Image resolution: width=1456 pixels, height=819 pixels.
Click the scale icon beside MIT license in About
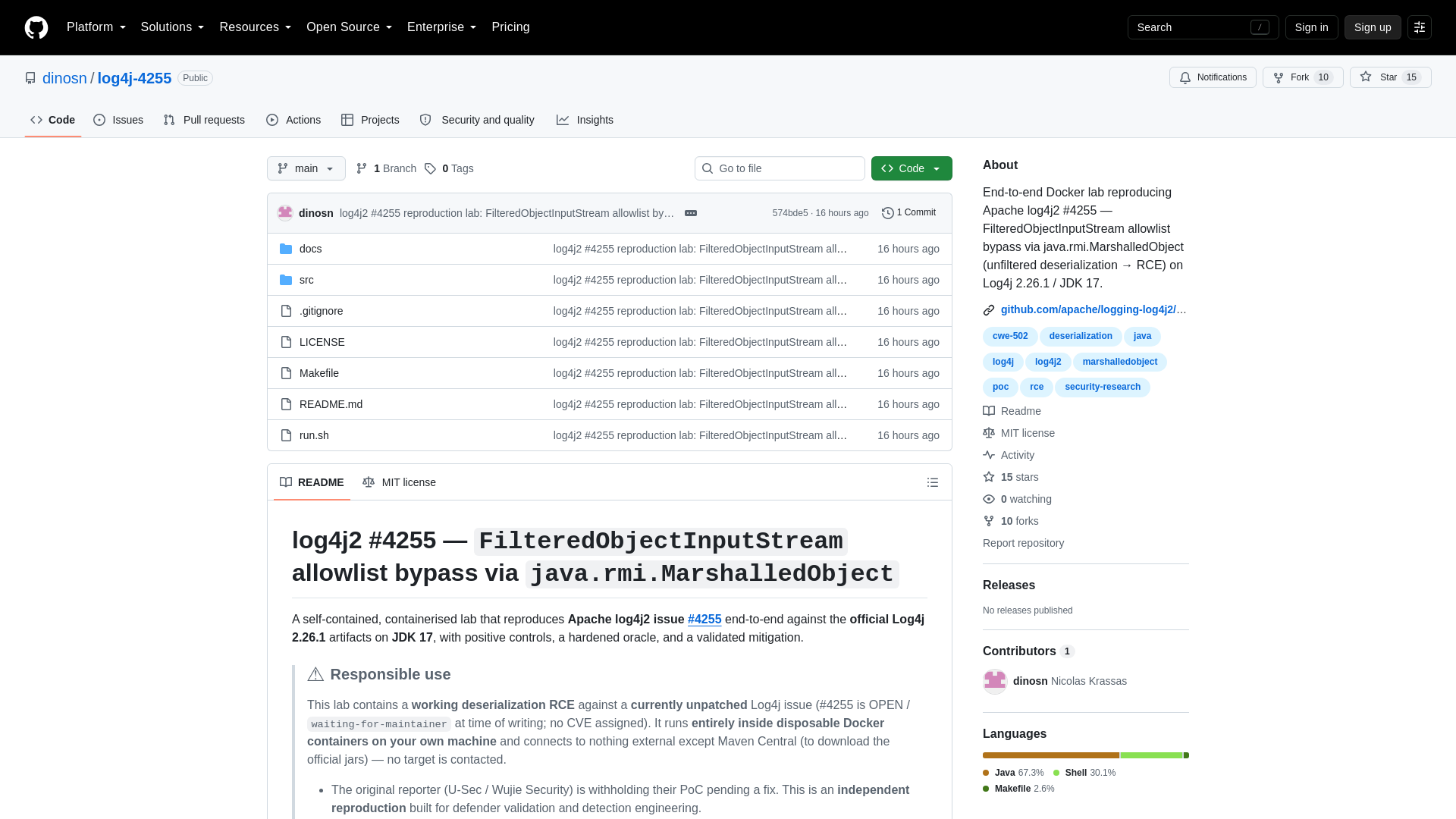[x=989, y=433]
